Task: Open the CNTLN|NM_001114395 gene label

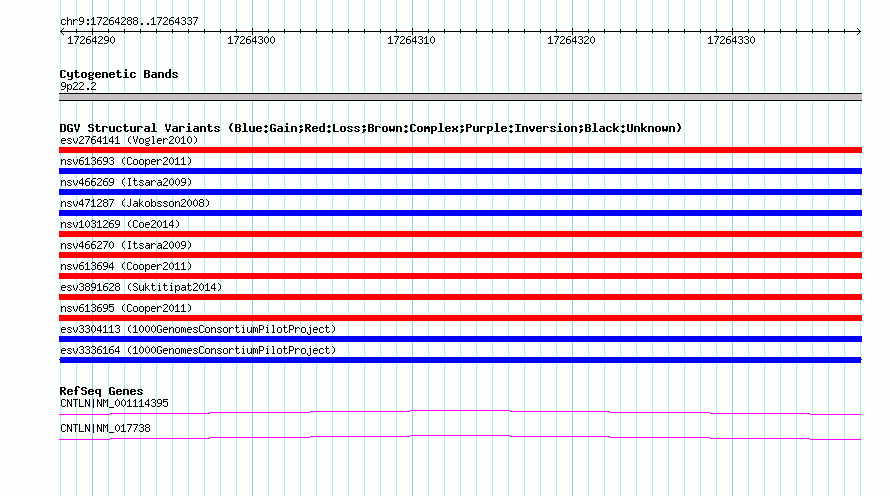Action: 114,403
